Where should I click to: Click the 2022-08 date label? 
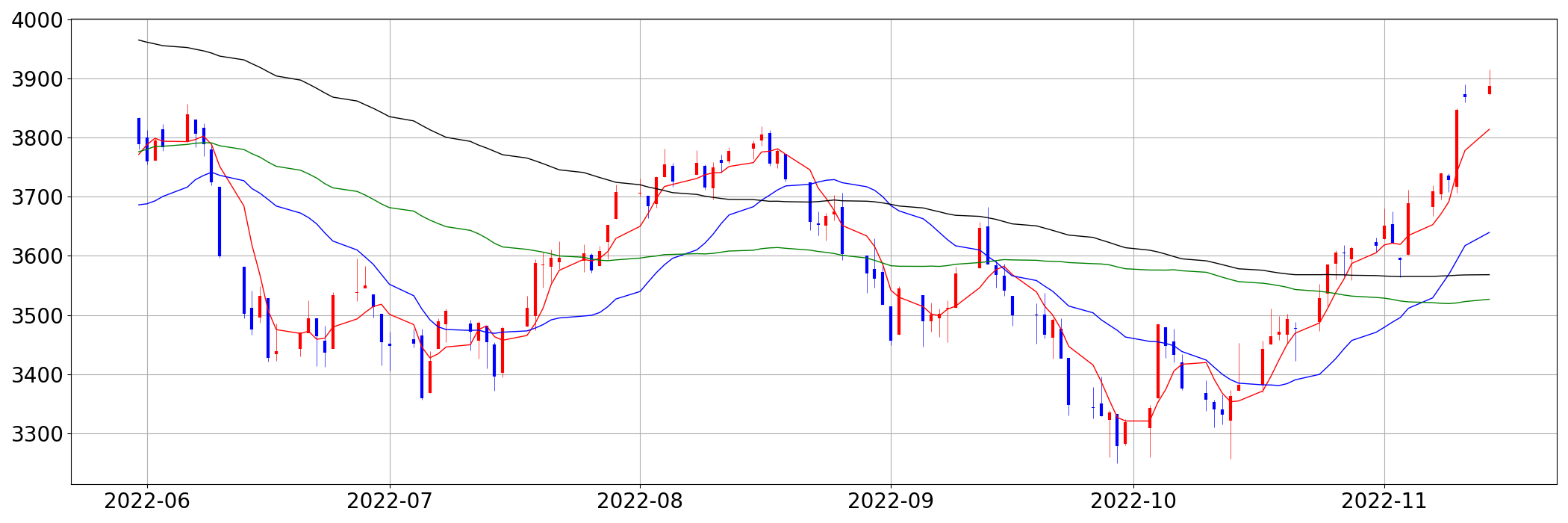640,501
